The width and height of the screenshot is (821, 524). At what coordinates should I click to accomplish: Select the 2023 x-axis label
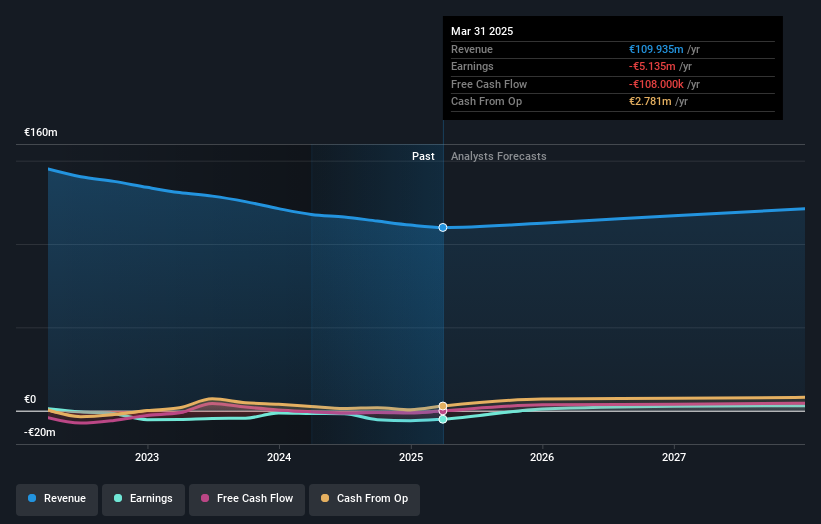tap(147, 458)
